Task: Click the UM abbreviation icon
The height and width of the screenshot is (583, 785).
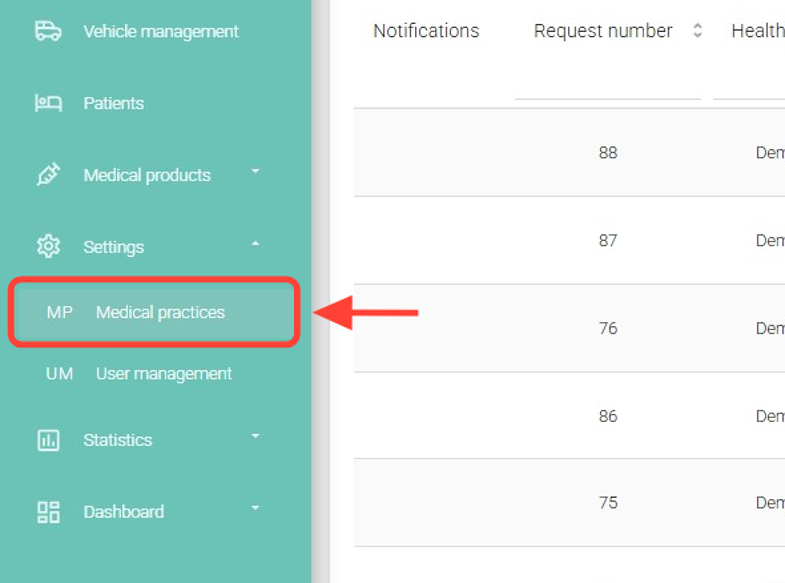Action: (59, 374)
